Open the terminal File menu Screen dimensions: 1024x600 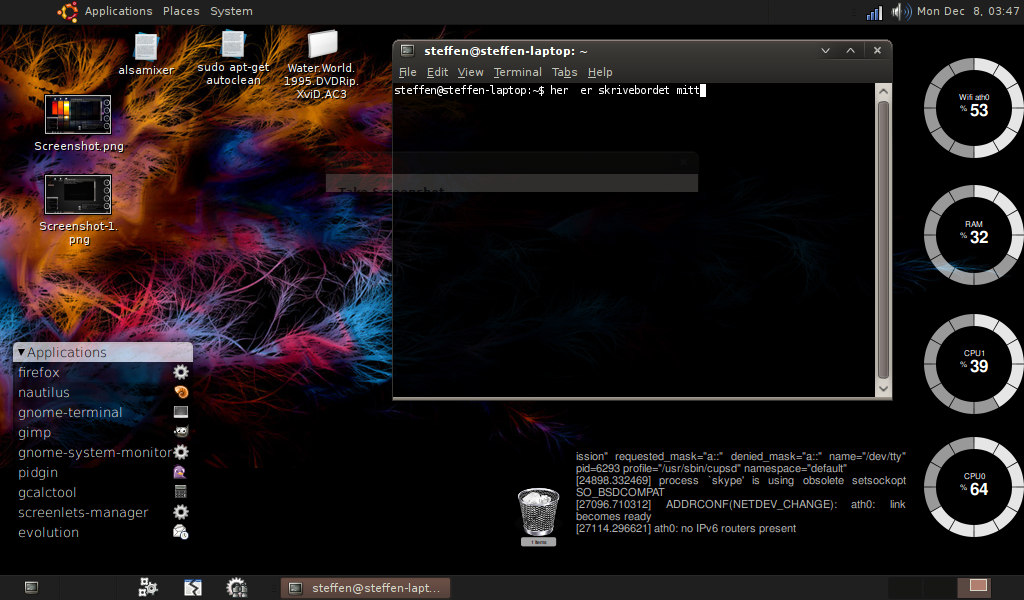point(408,72)
